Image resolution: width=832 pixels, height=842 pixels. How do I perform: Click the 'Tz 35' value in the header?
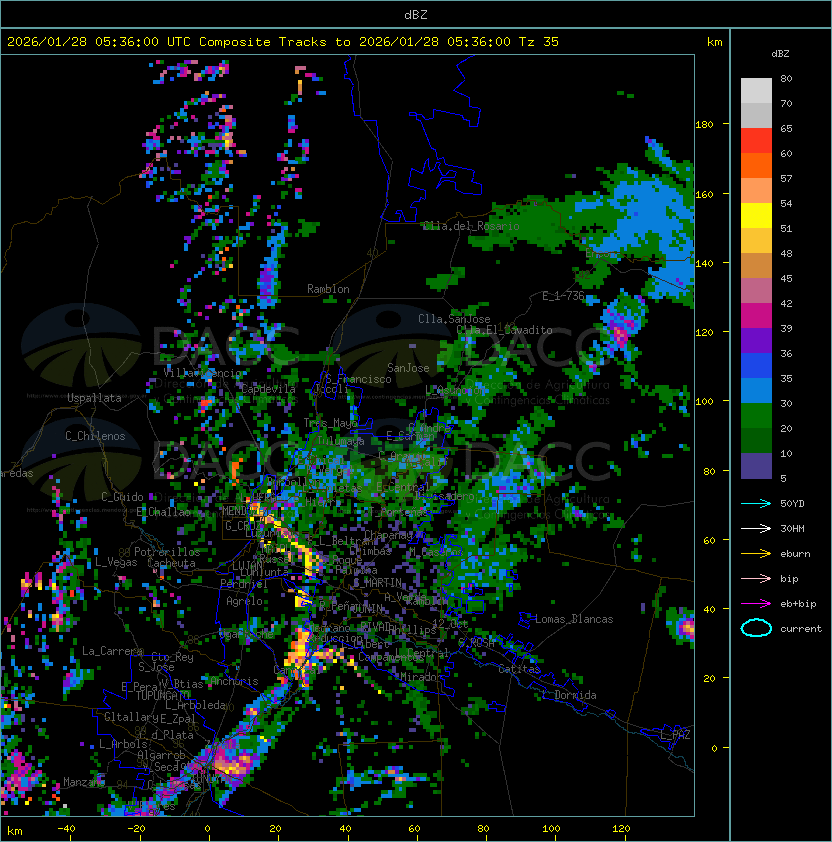(539, 42)
